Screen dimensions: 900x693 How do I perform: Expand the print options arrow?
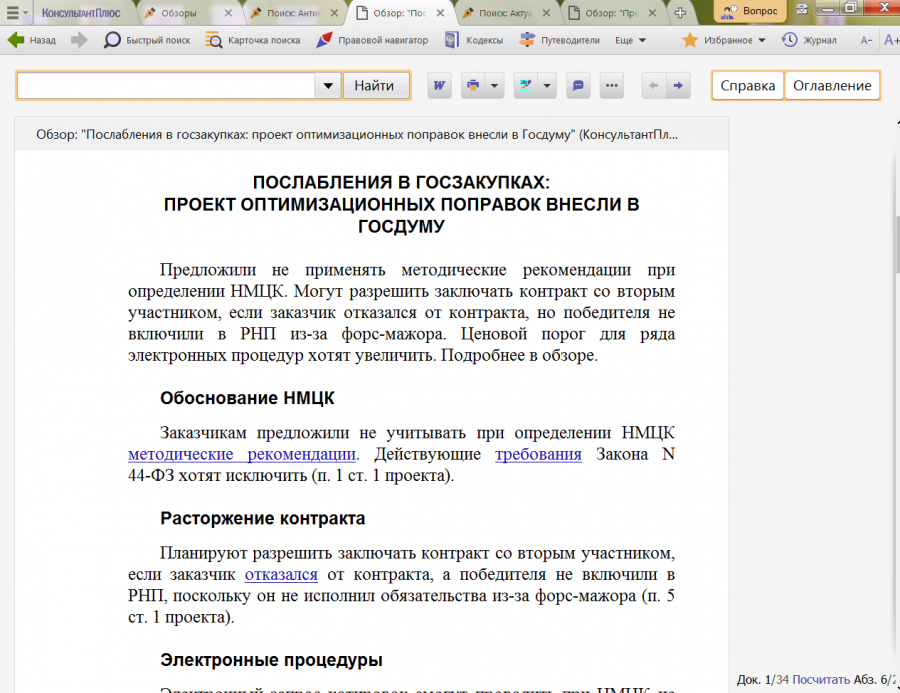click(x=495, y=86)
